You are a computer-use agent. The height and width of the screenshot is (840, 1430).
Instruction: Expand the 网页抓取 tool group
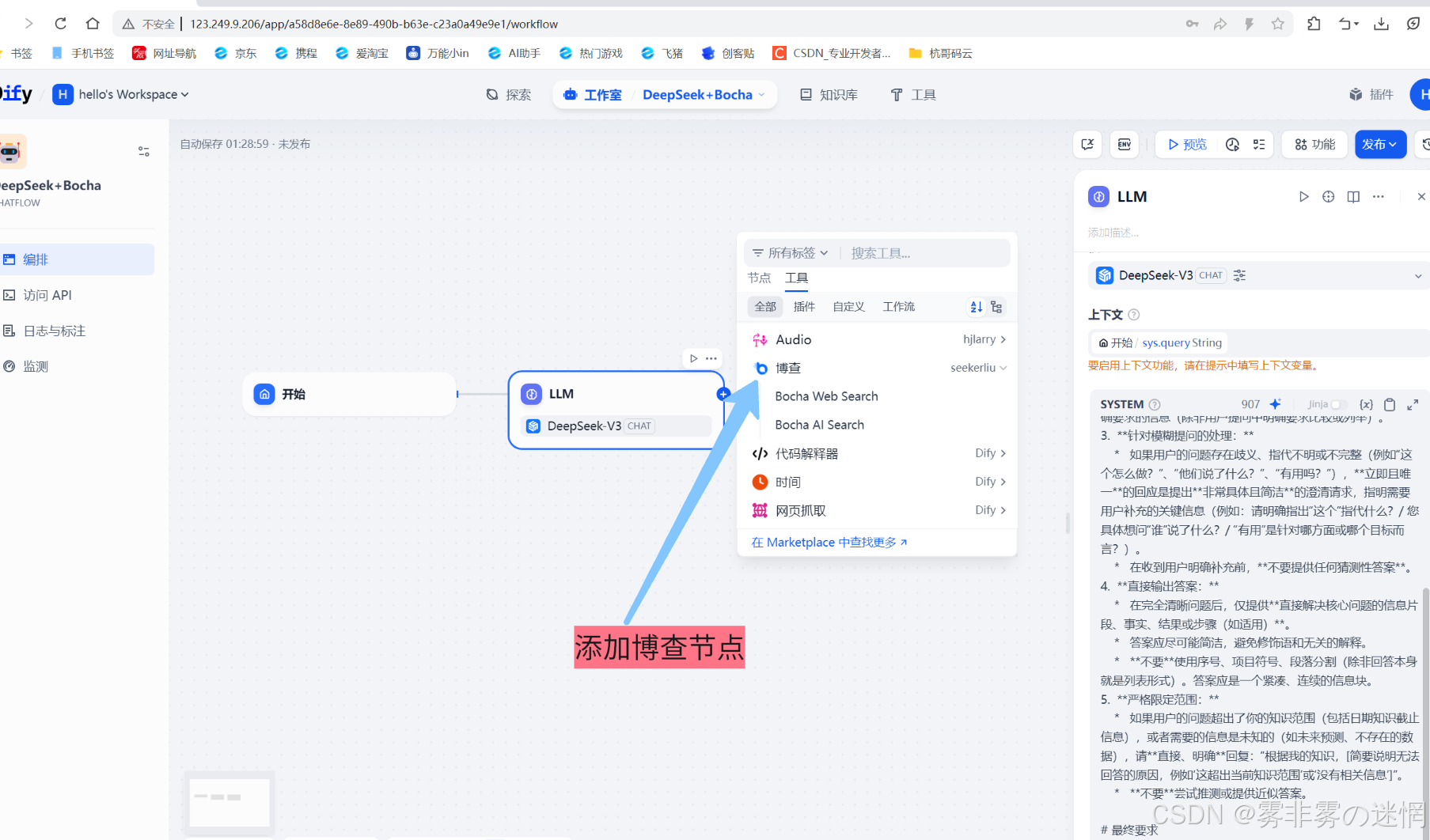pyautogui.click(x=877, y=510)
